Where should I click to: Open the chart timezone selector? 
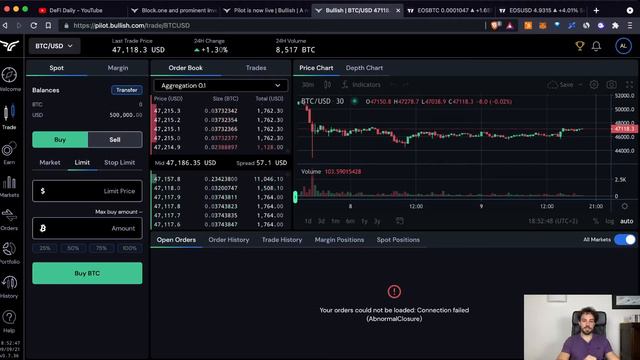tap(553, 221)
